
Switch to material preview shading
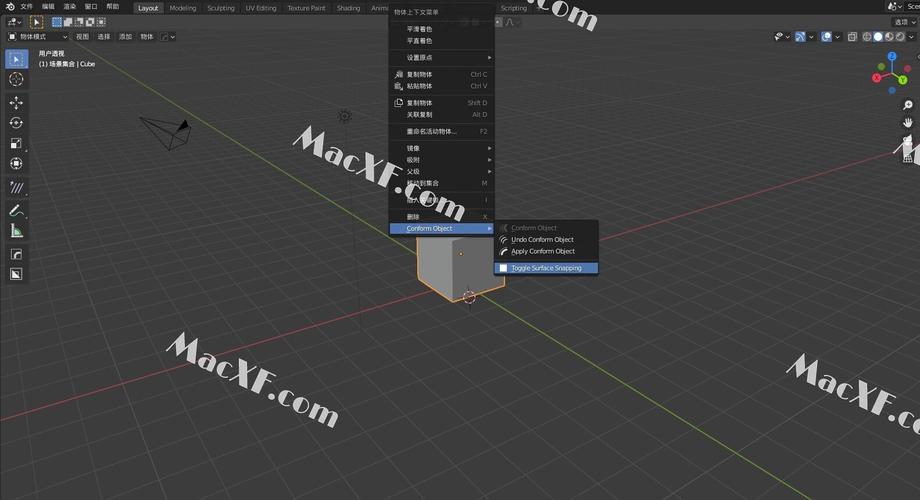coord(889,36)
